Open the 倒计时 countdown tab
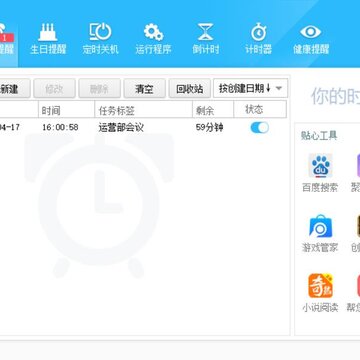Viewport: 360px width, 360px height. pyautogui.click(x=206, y=39)
